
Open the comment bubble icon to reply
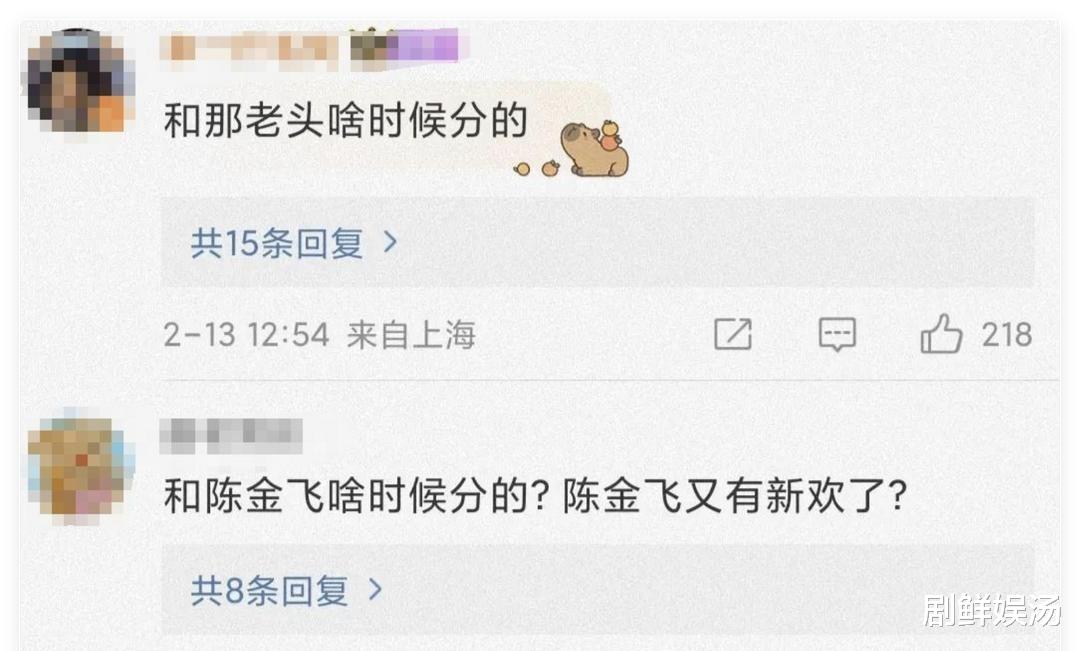pyautogui.click(x=837, y=335)
